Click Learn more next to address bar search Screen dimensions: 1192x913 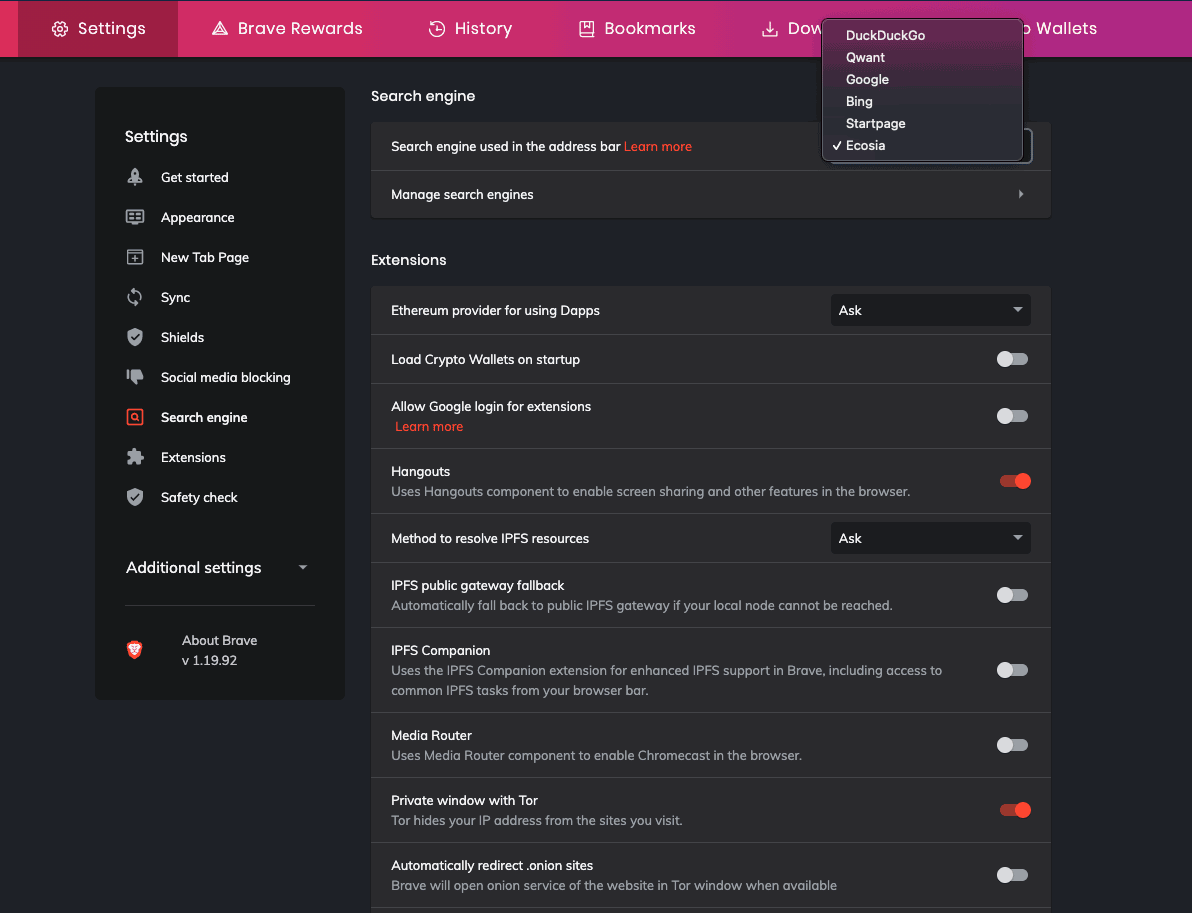coord(658,147)
